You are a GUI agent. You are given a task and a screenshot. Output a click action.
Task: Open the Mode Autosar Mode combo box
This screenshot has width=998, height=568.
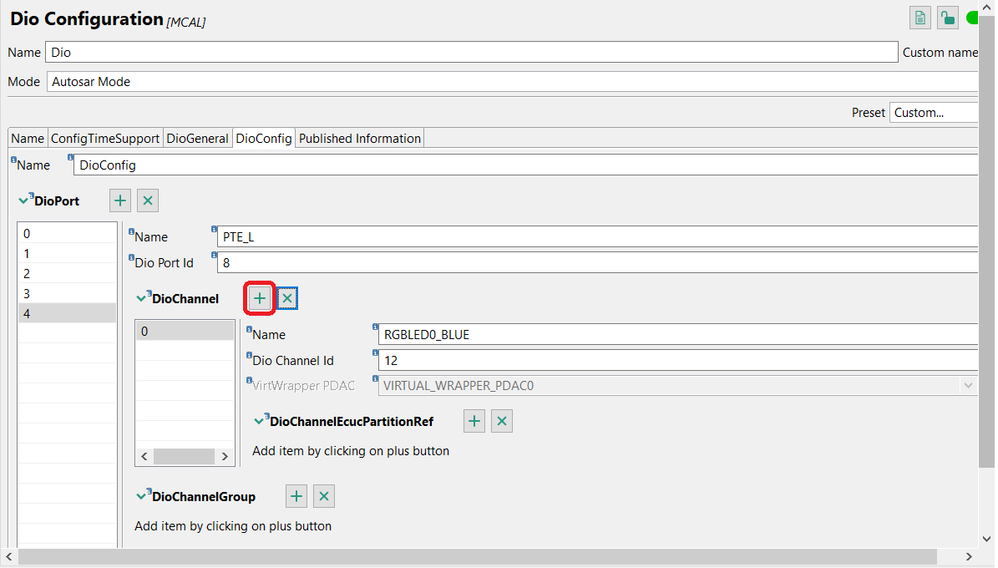(x=512, y=82)
